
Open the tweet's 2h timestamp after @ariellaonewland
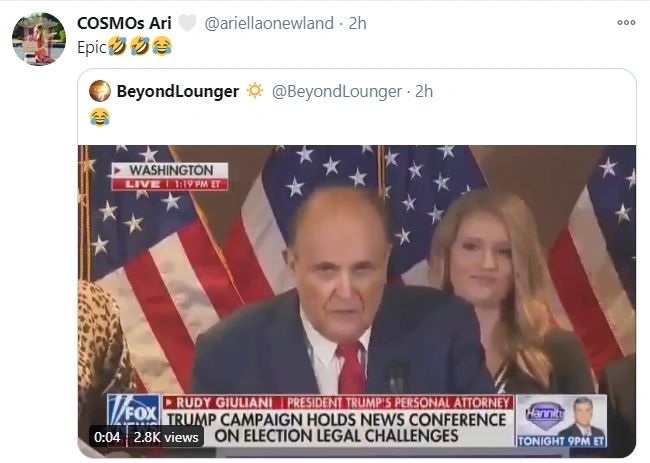coord(357,23)
